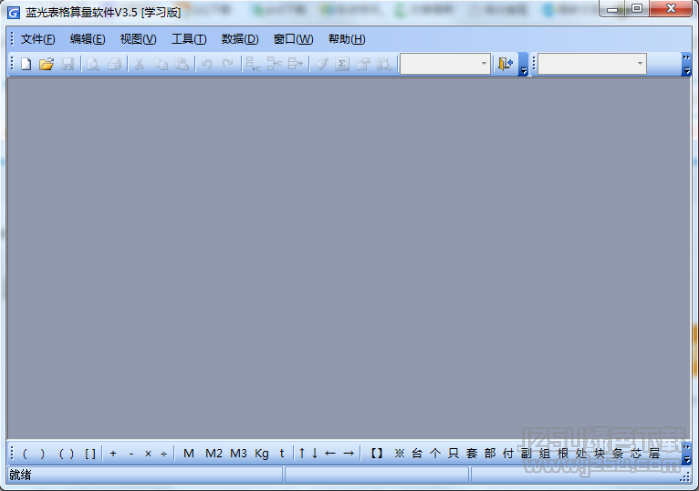
Task: Click the window resize grip corner
Action: [x=685, y=478]
